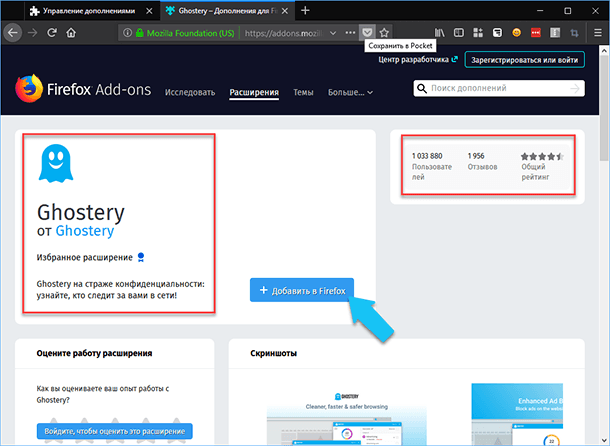
Task: Bookmark this page with the star icon
Action: coord(384,33)
